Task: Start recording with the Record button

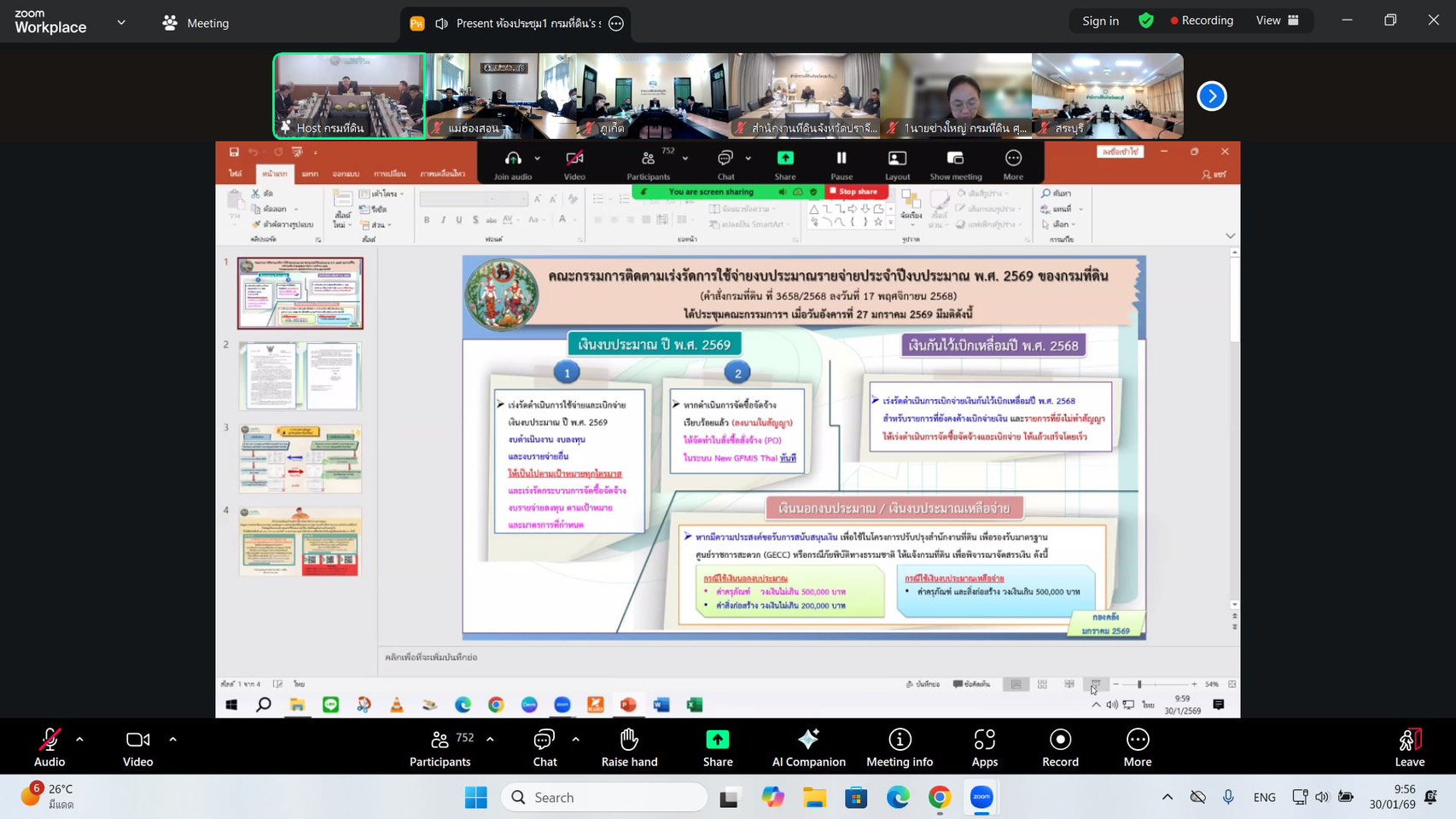Action: [1060, 746]
